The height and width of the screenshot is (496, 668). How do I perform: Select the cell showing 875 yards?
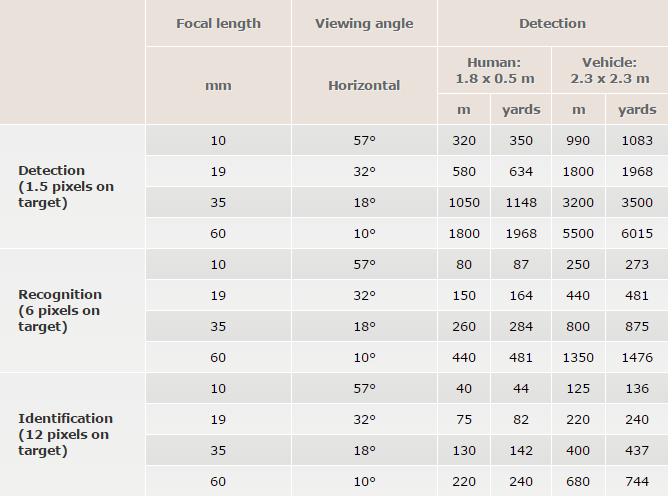(x=637, y=326)
